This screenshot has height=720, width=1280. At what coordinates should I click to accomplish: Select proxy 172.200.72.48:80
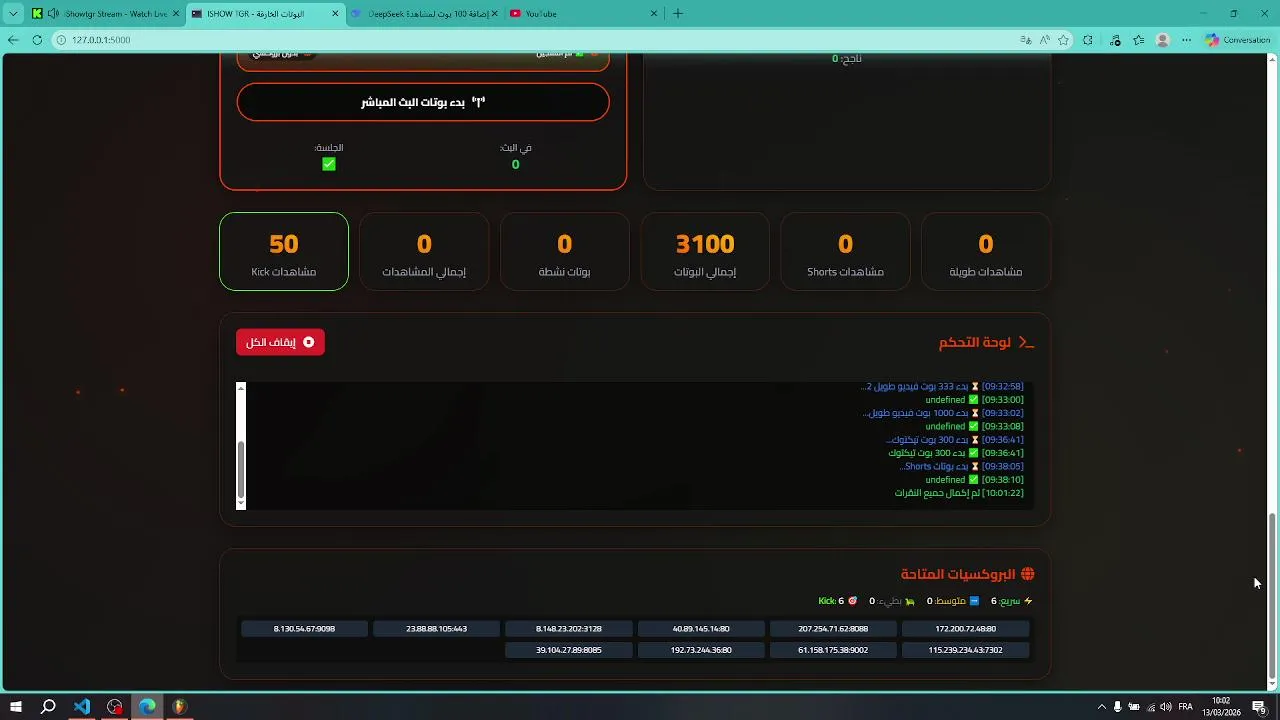coord(965,629)
